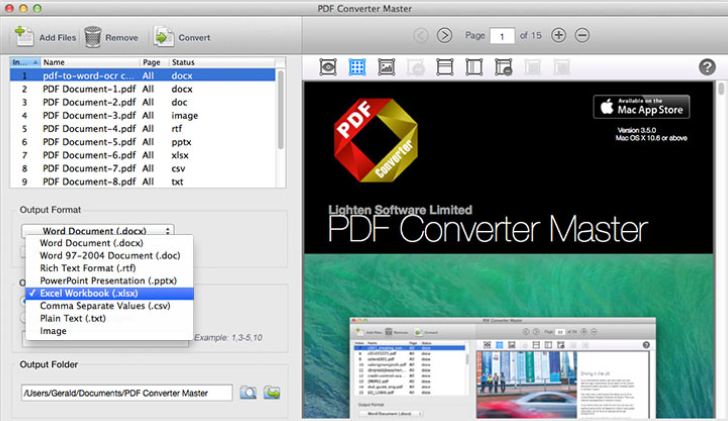Select the blue table grid tool

(357, 67)
